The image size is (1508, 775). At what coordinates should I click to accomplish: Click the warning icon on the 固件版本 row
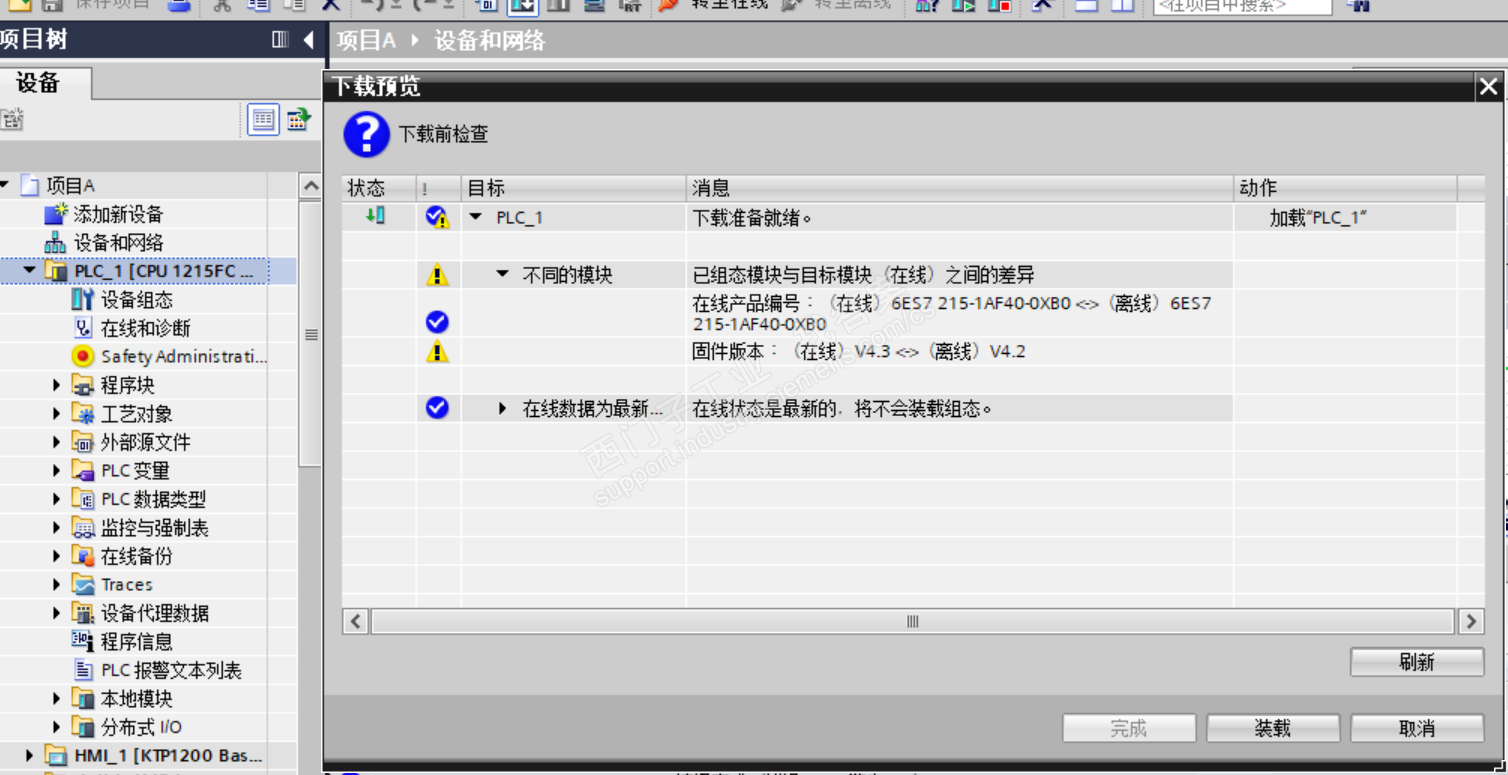pyautogui.click(x=437, y=351)
